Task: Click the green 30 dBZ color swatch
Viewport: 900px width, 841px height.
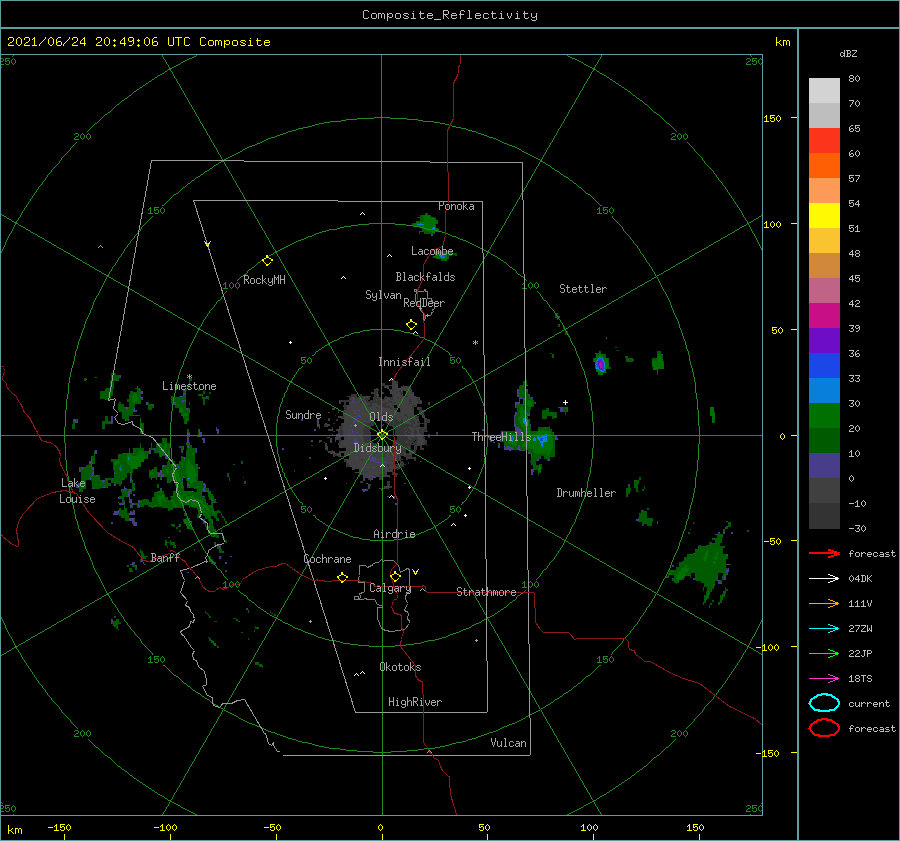Action: click(x=824, y=416)
